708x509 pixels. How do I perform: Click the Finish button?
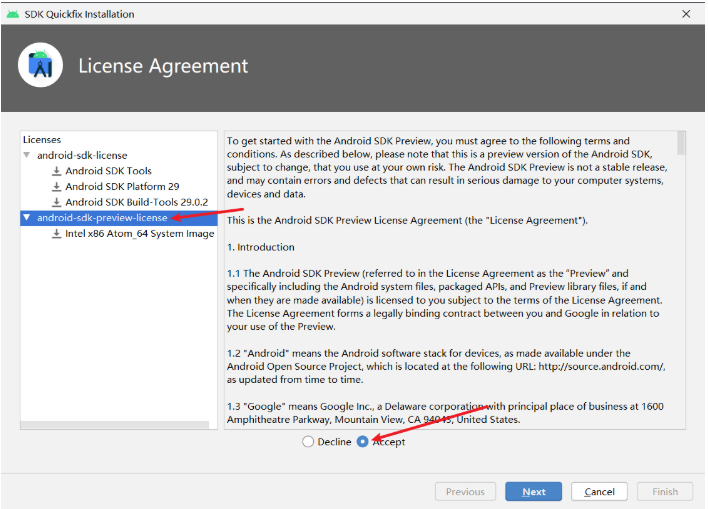click(665, 491)
